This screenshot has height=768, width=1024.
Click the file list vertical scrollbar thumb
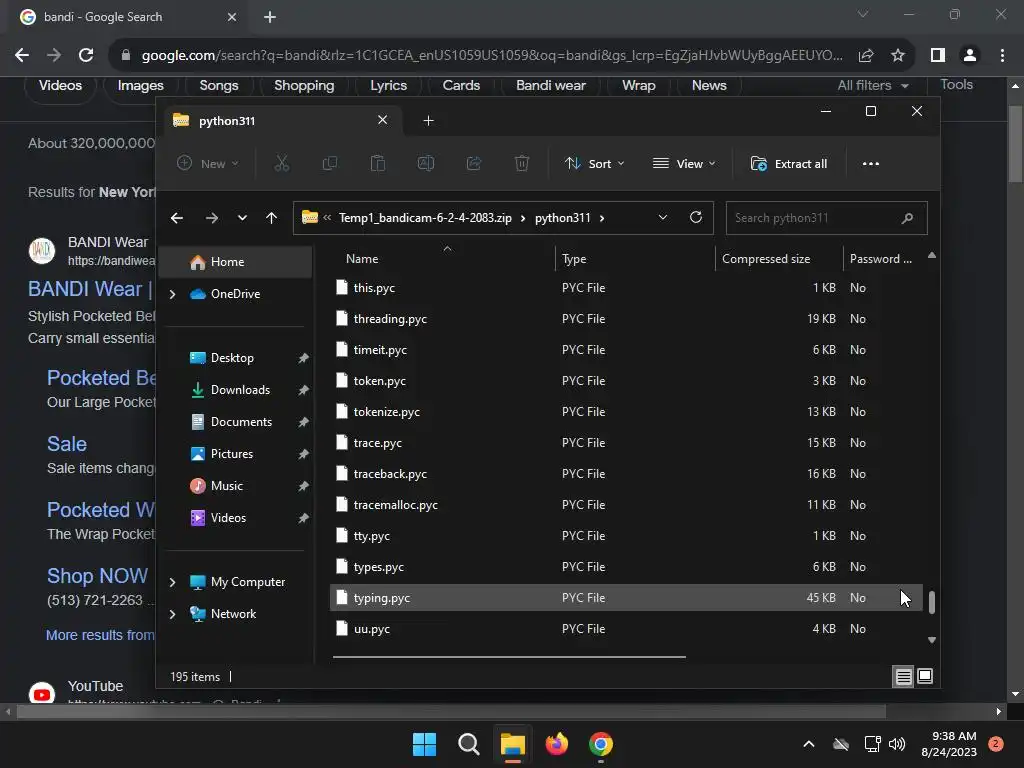[x=932, y=602]
